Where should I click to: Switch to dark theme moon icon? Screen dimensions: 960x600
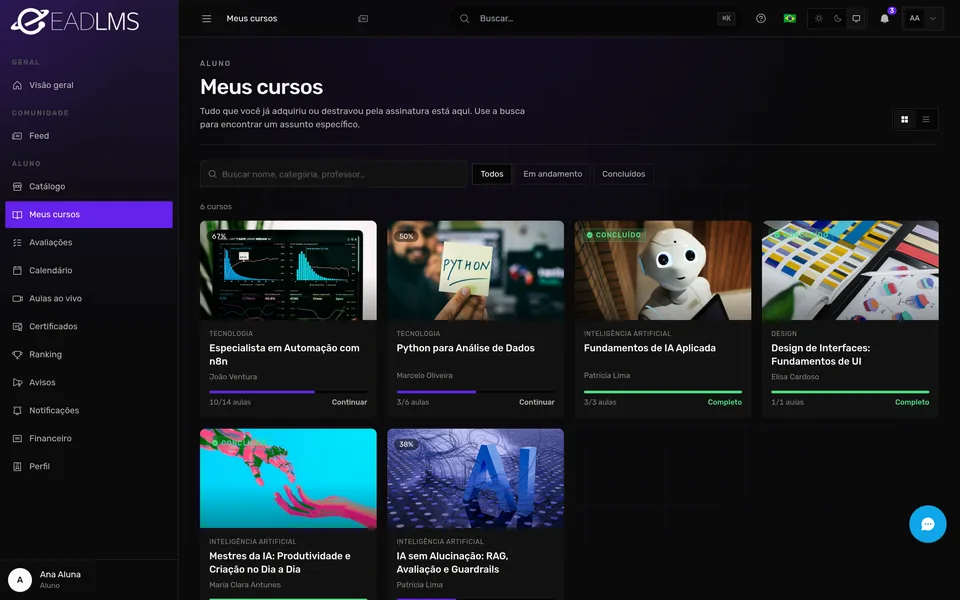pyautogui.click(x=838, y=18)
